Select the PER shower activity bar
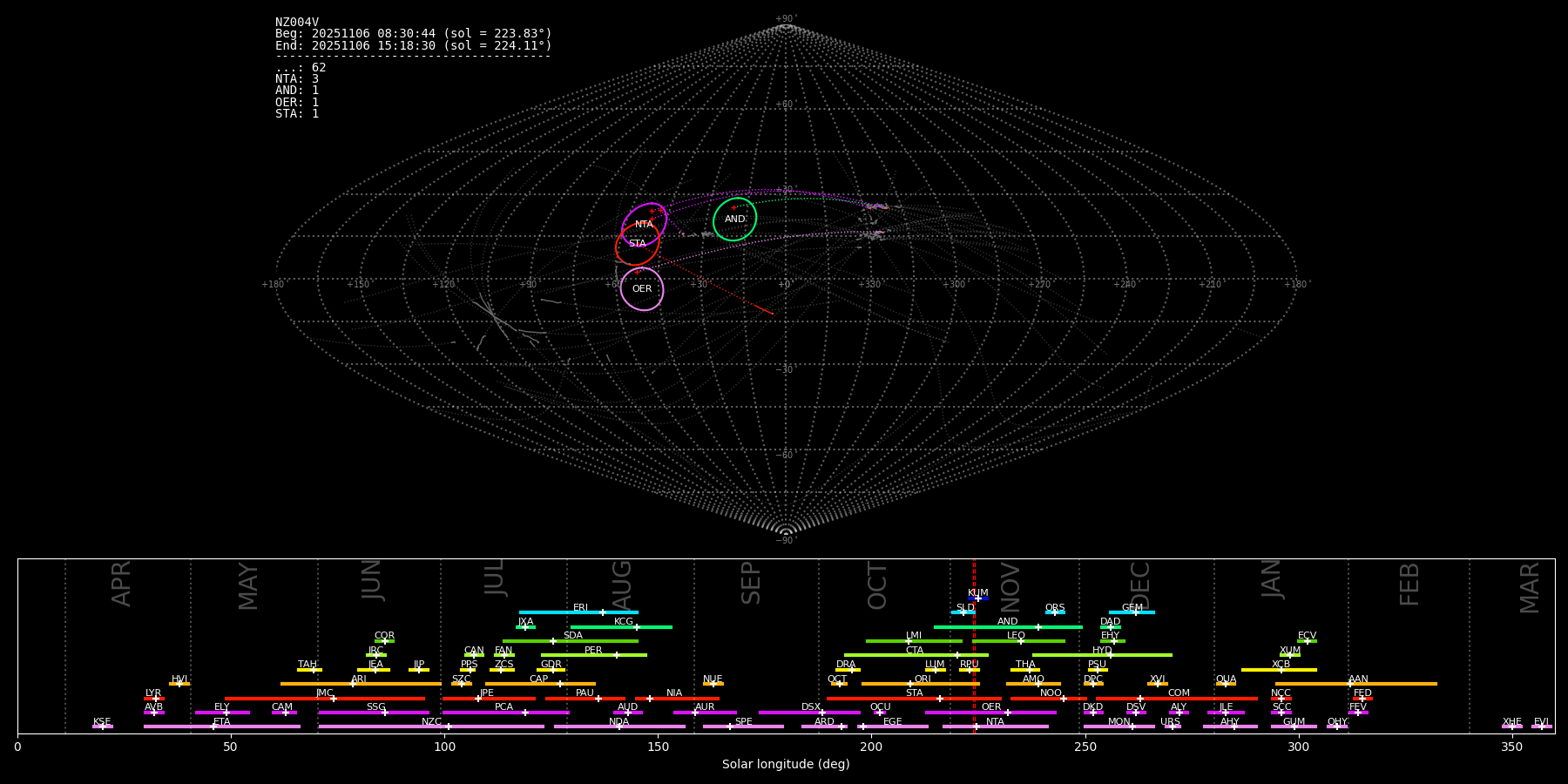The width and height of the screenshot is (1568, 784). coord(593,655)
